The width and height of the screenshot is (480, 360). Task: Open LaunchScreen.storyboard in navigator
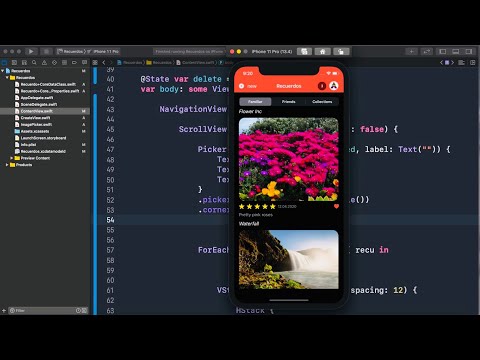tap(43, 138)
